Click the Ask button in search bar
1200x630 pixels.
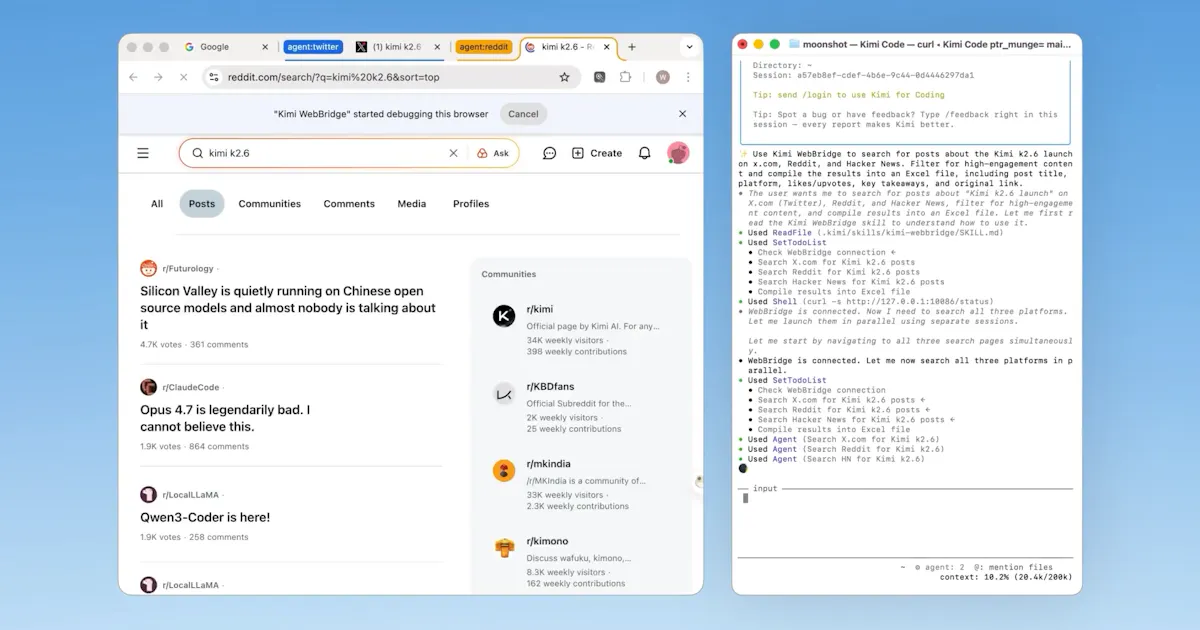click(493, 153)
